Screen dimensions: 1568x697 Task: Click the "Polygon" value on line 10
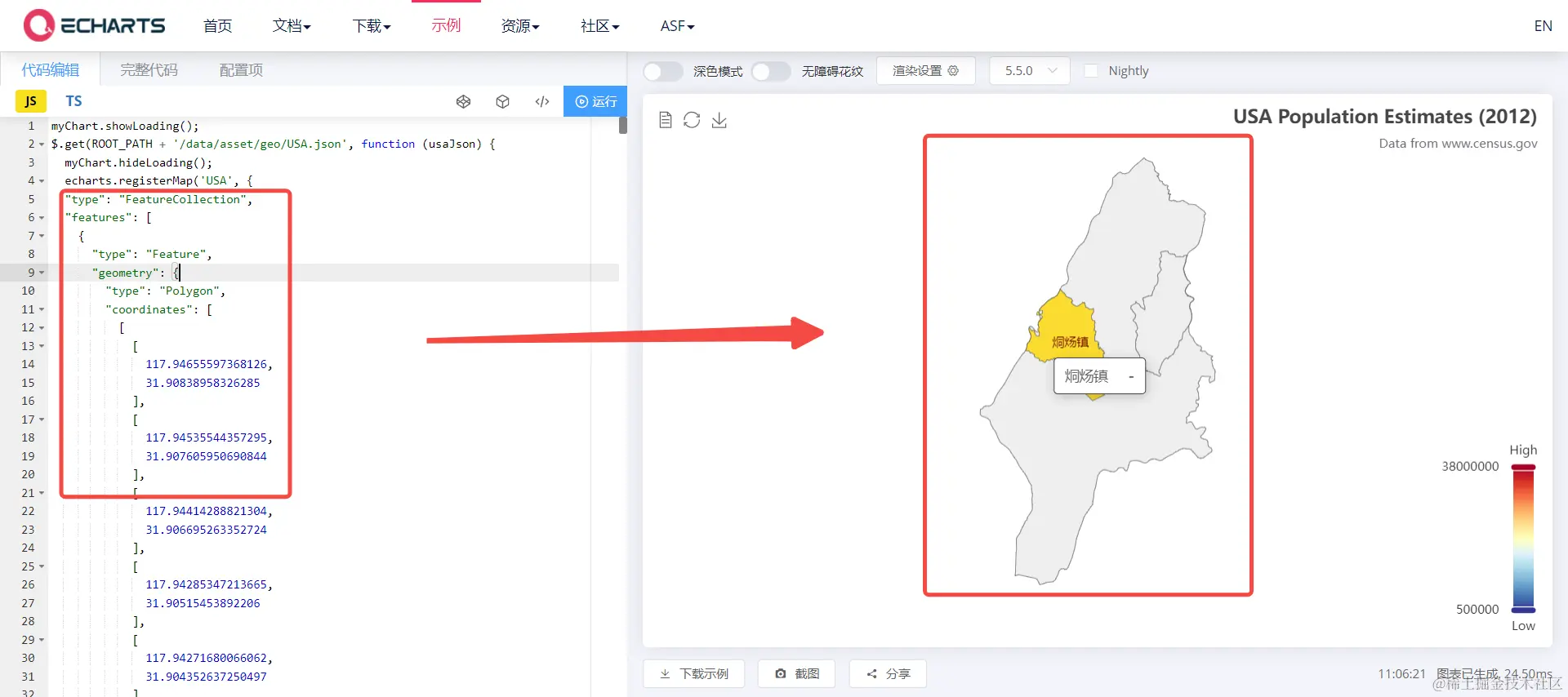pyautogui.click(x=189, y=291)
